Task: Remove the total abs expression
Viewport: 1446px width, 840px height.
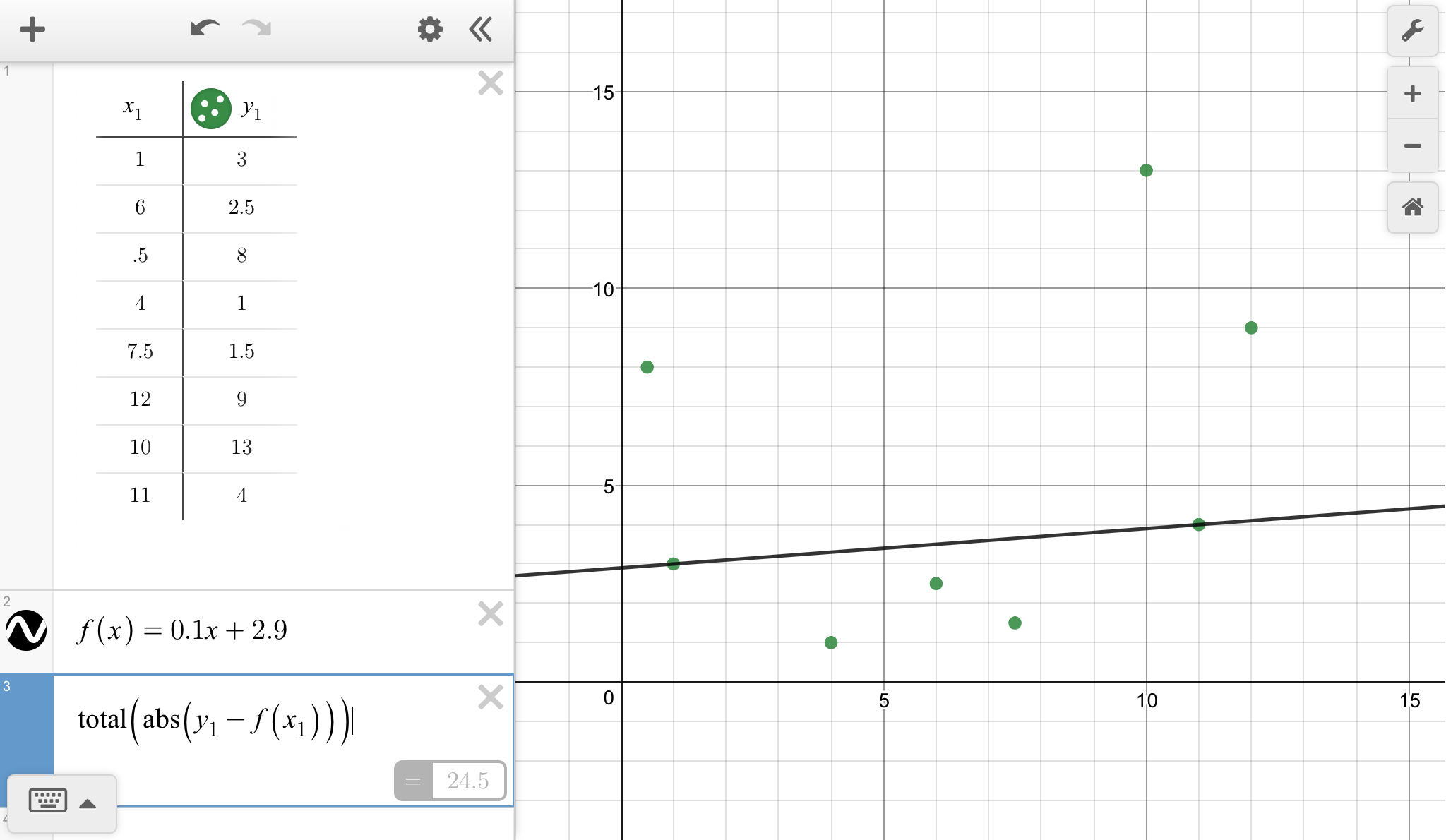Action: [x=490, y=697]
